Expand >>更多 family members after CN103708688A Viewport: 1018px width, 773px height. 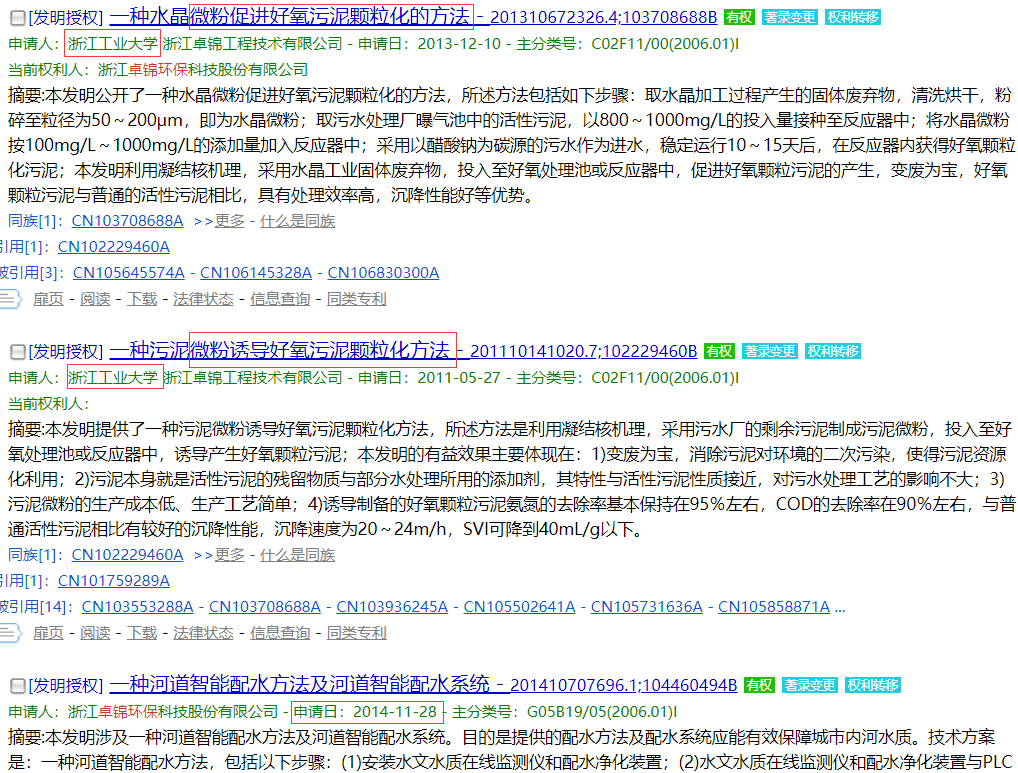218,221
